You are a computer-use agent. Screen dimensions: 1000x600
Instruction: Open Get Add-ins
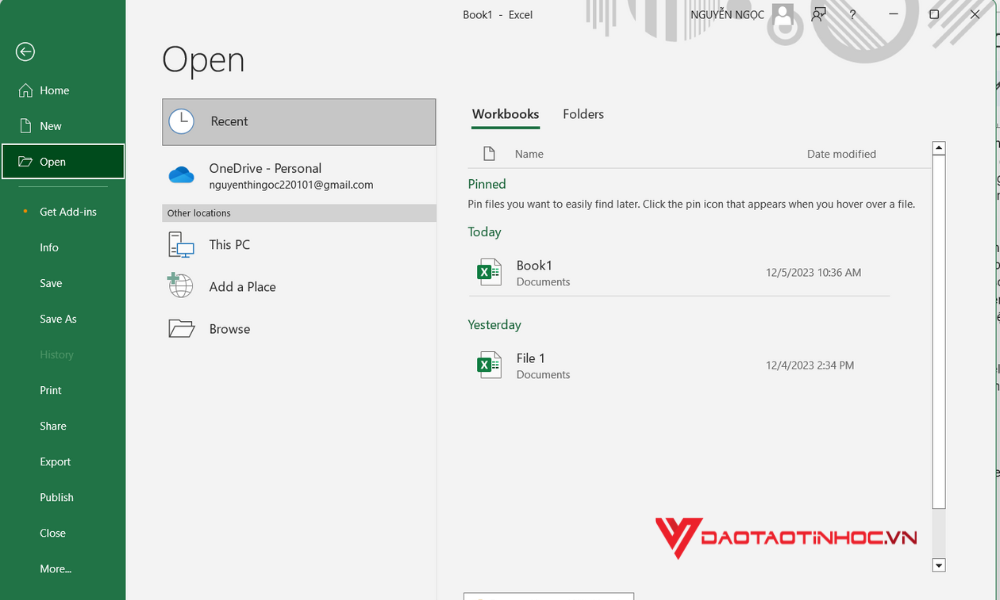(62, 212)
